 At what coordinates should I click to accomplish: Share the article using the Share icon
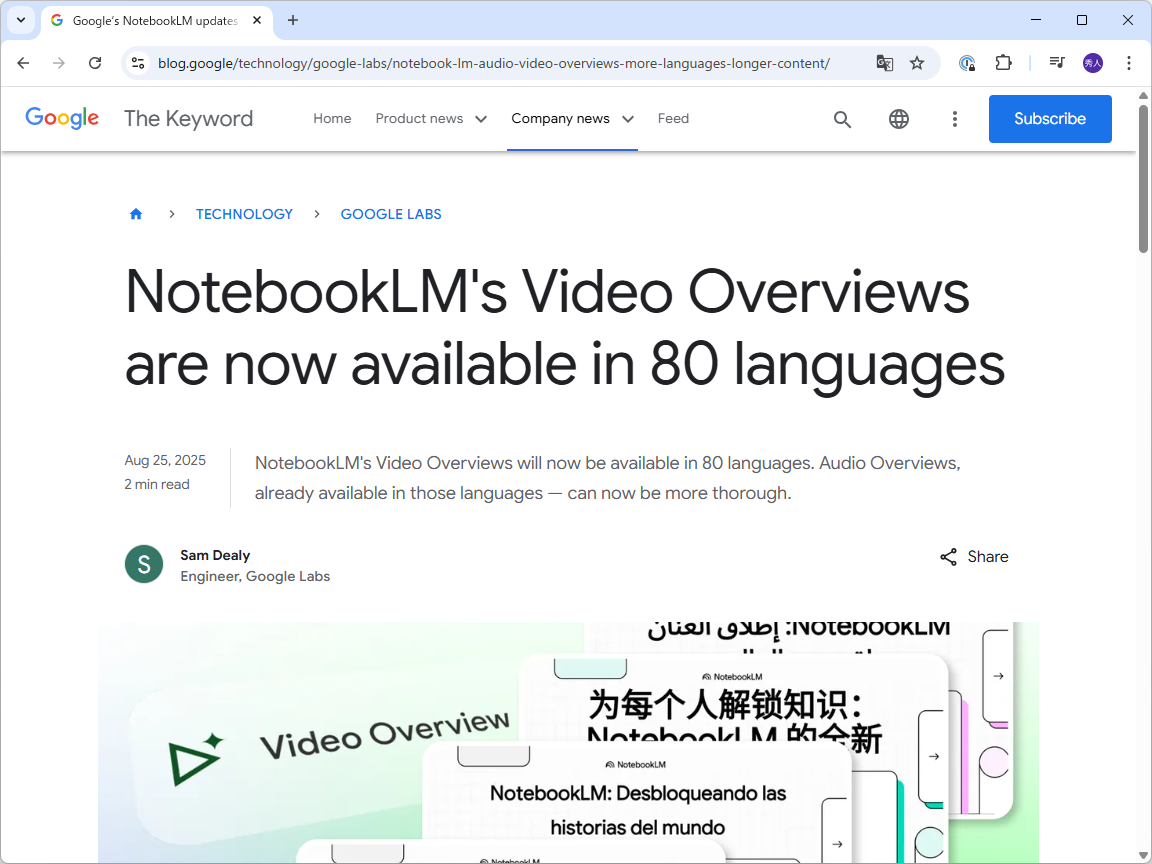tap(948, 556)
